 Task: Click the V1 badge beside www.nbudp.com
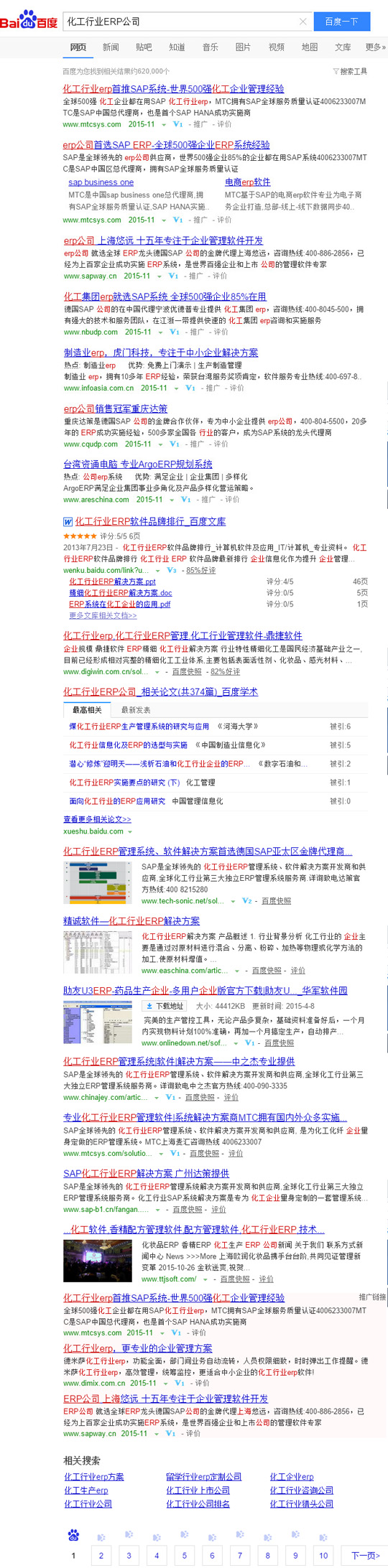(175, 332)
